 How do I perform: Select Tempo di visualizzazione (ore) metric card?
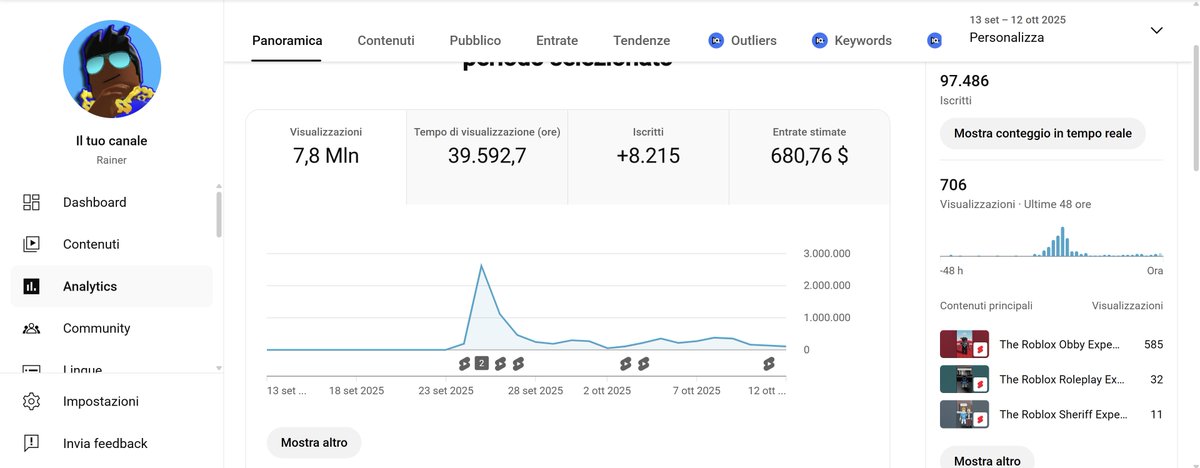point(487,157)
